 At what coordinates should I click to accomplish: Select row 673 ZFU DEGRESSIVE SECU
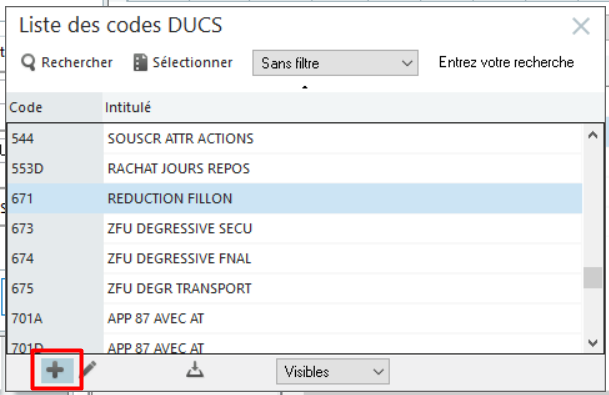295,228
